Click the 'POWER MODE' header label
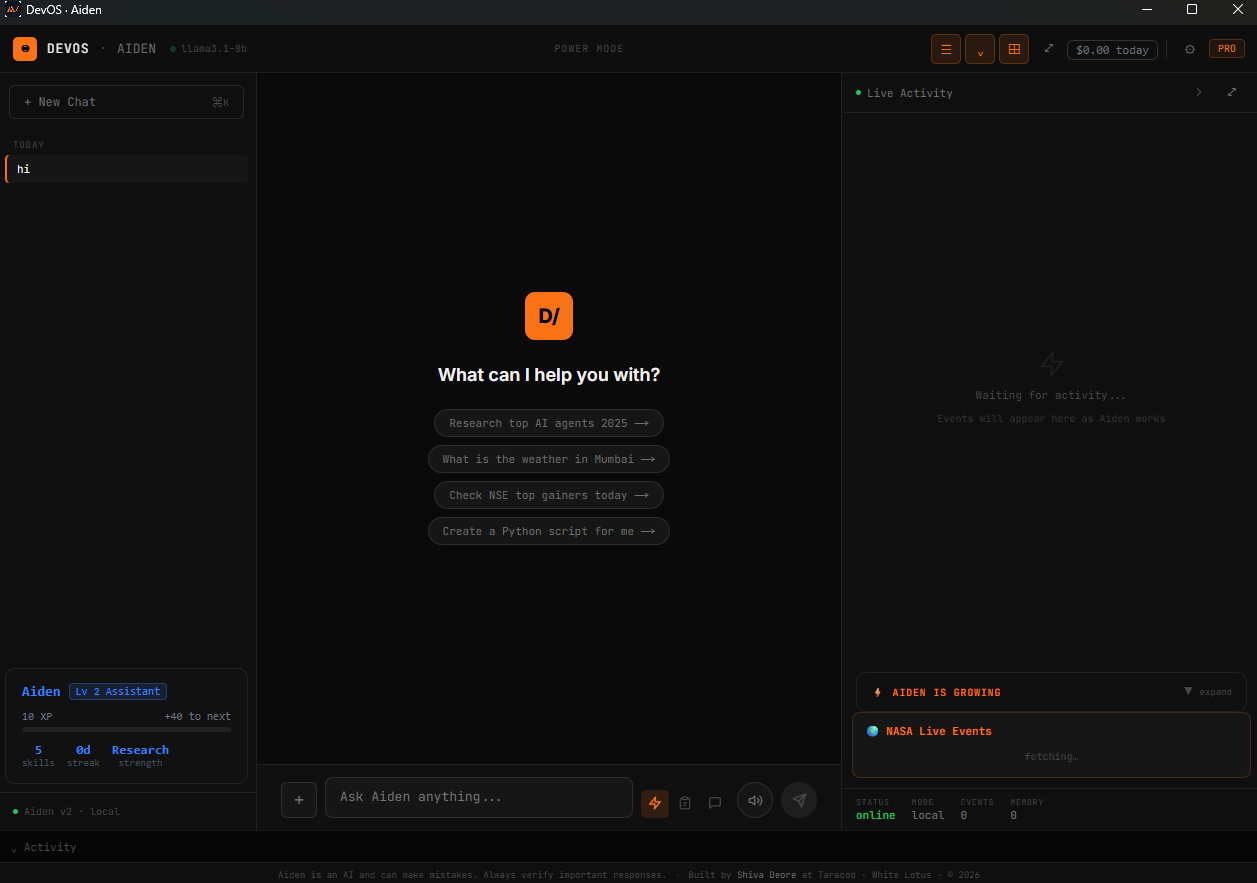This screenshot has width=1257, height=883. tap(589, 49)
